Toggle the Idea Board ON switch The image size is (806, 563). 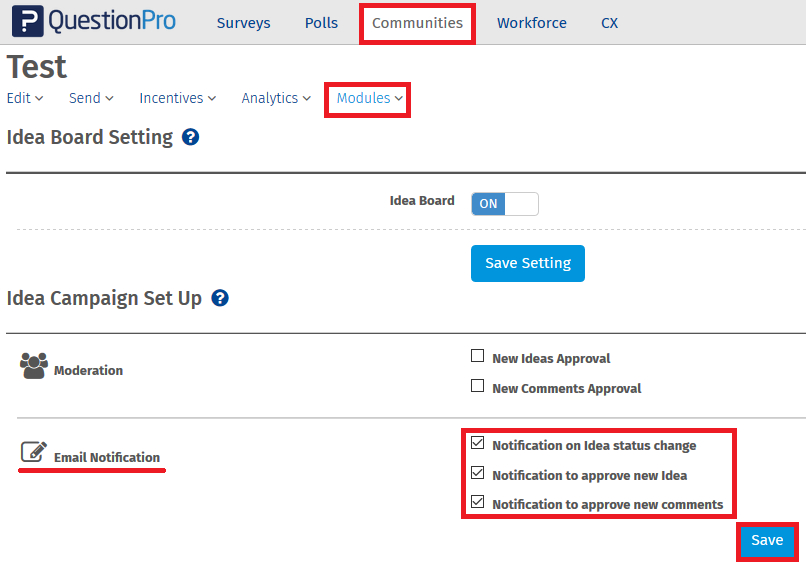click(x=504, y=203)
